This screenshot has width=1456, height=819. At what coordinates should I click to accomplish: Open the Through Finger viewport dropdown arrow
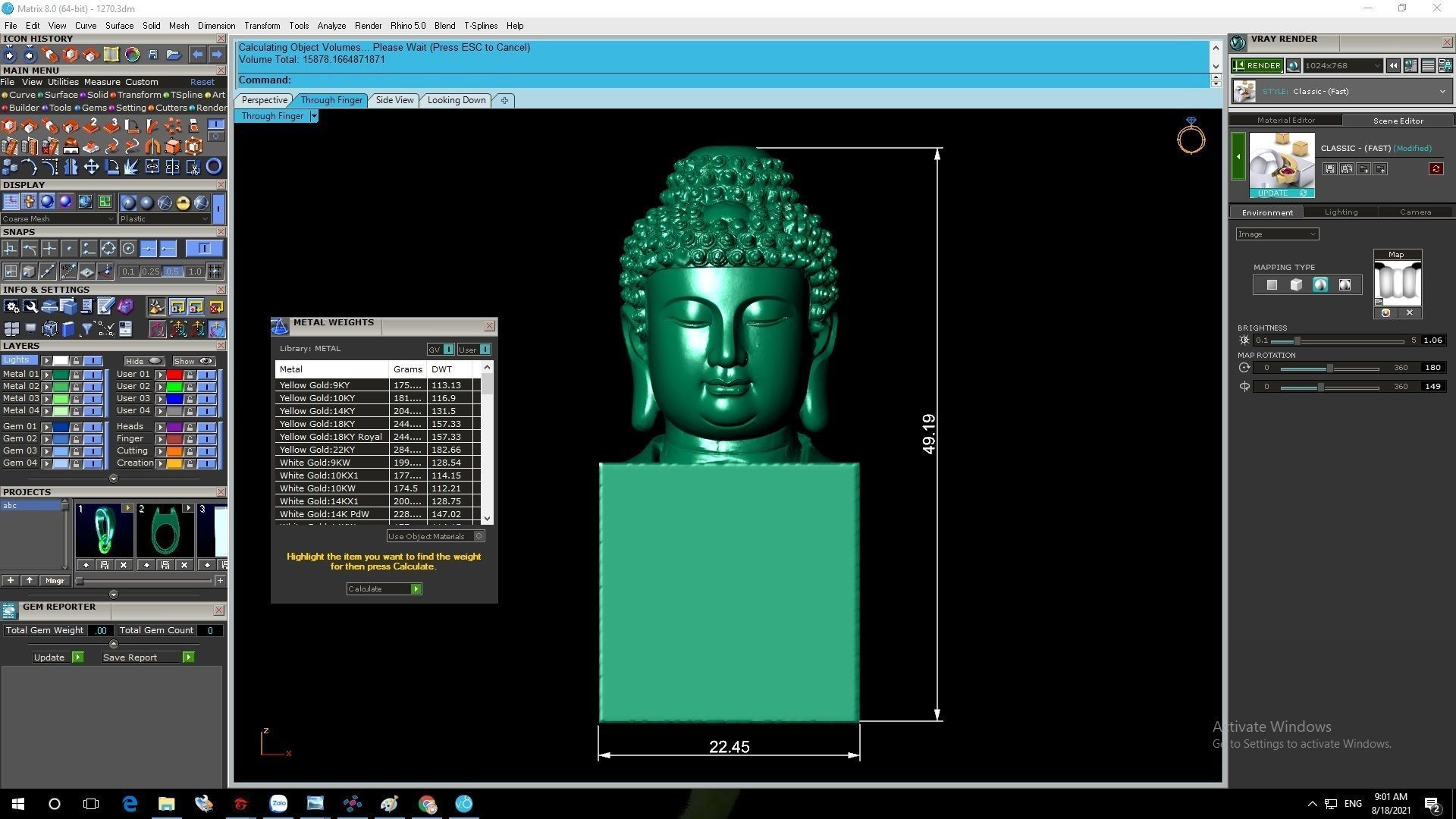(314, 116)
